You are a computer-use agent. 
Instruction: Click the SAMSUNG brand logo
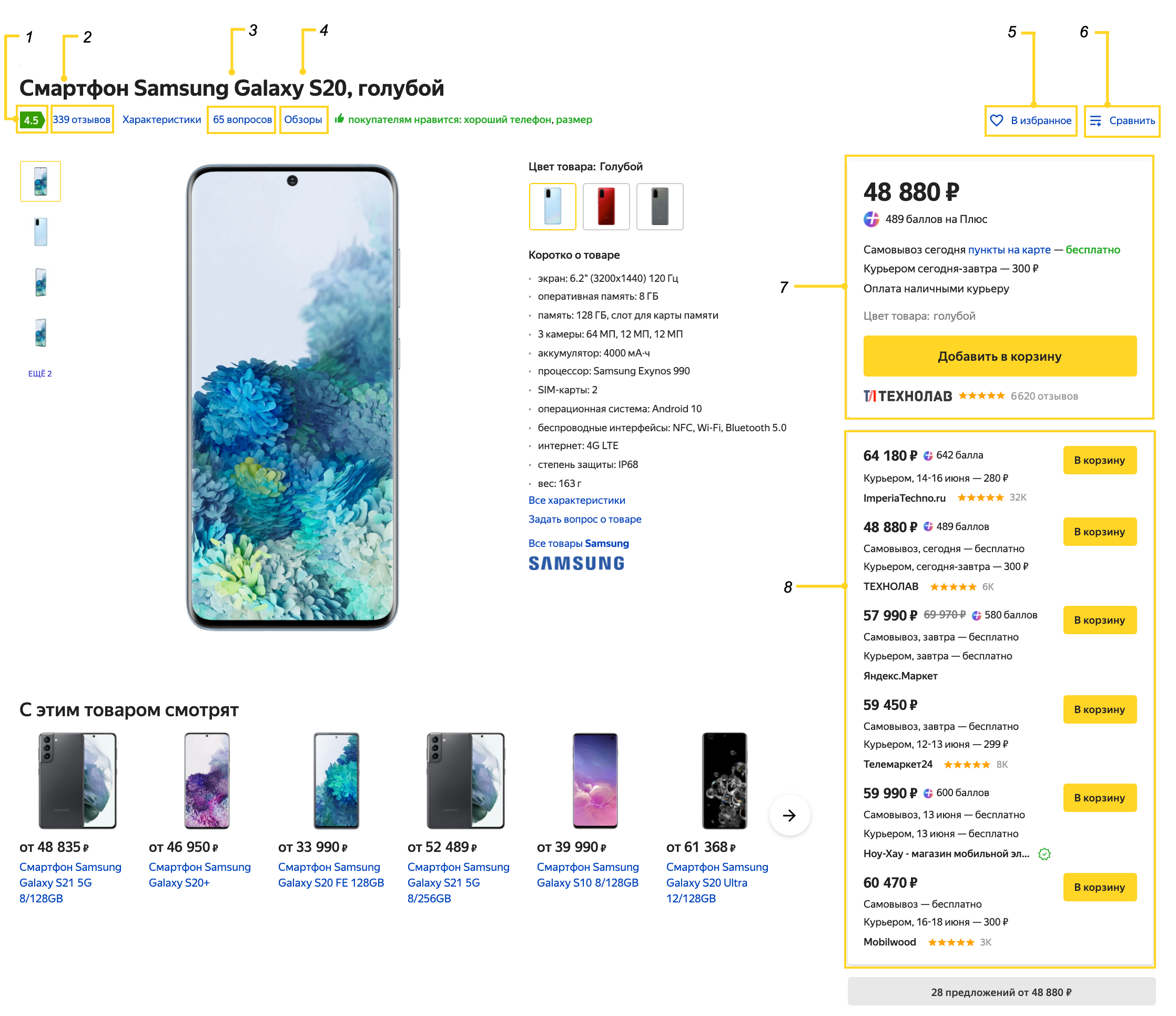576,563
